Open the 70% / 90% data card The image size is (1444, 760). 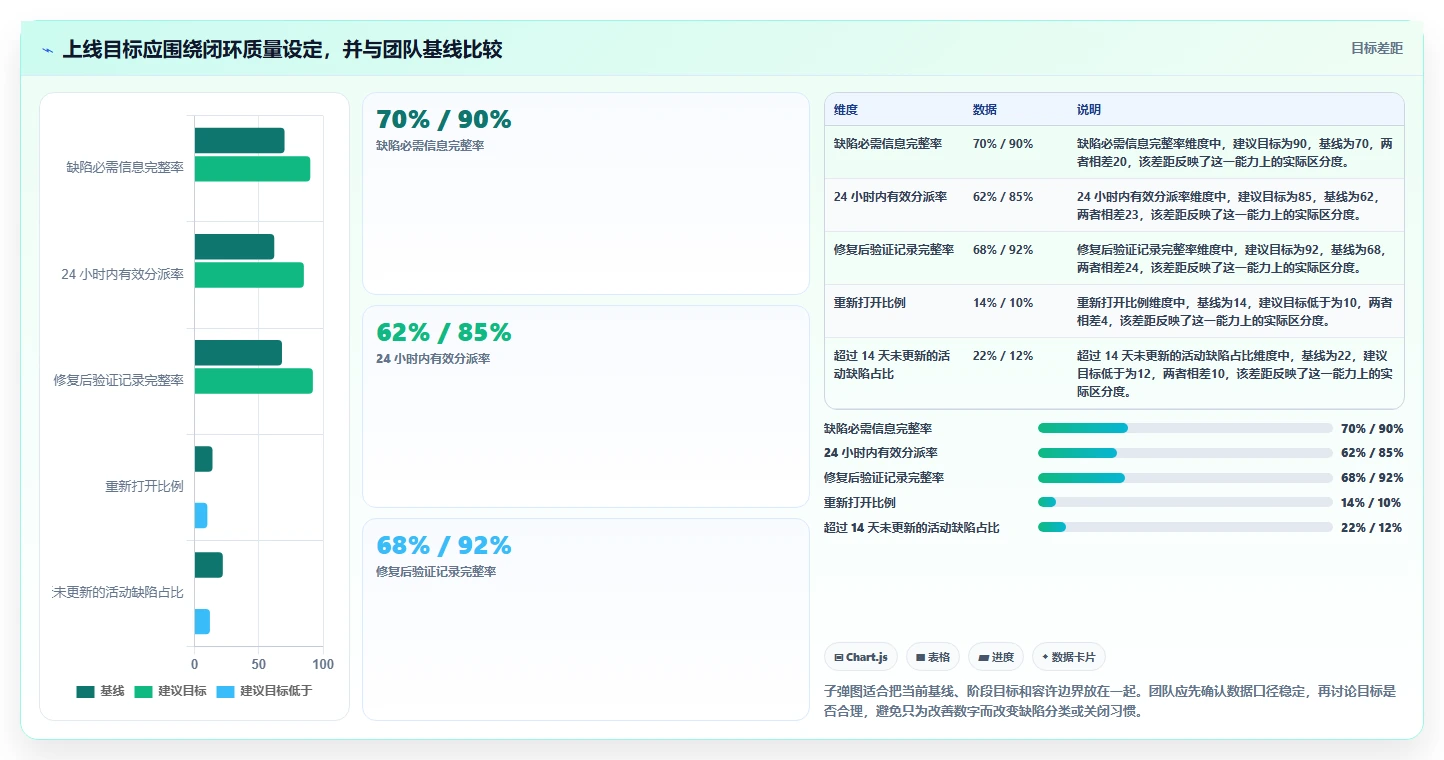tap(586, 194)
